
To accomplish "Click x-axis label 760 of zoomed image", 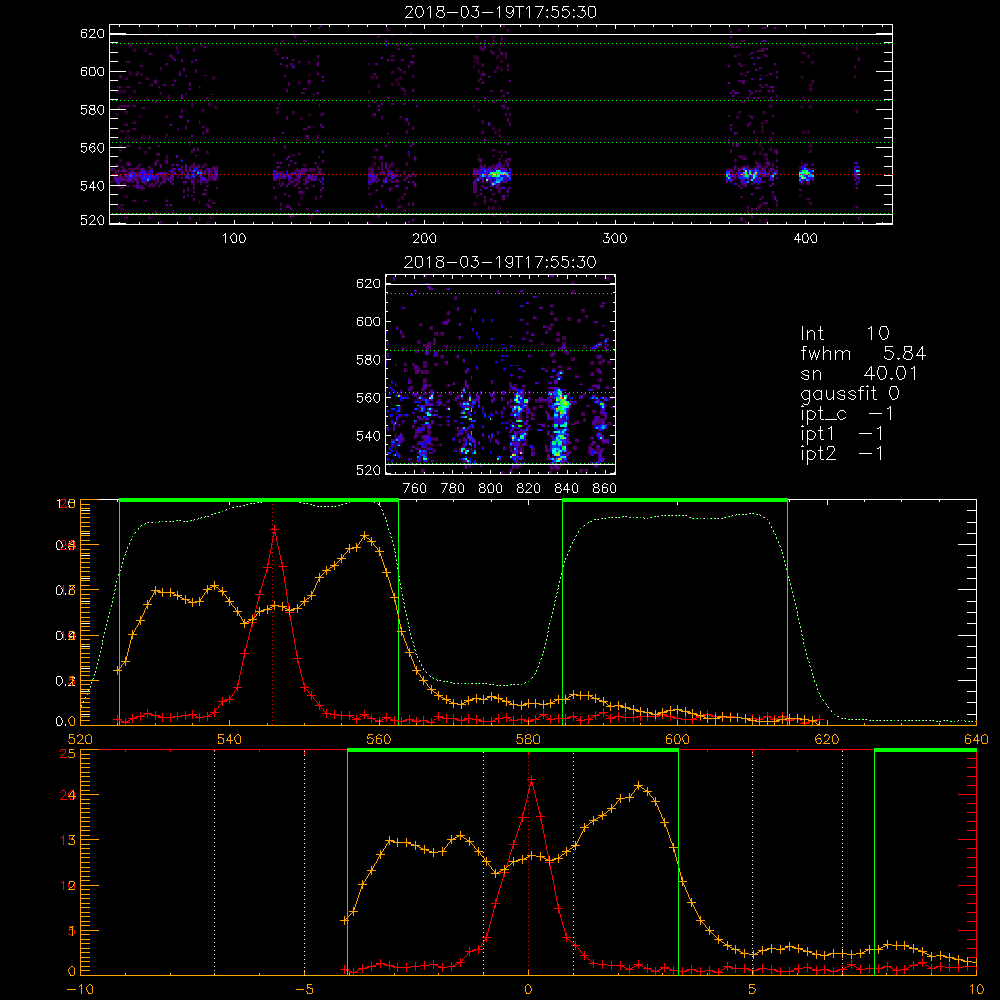I will click(x=415, y=489).
